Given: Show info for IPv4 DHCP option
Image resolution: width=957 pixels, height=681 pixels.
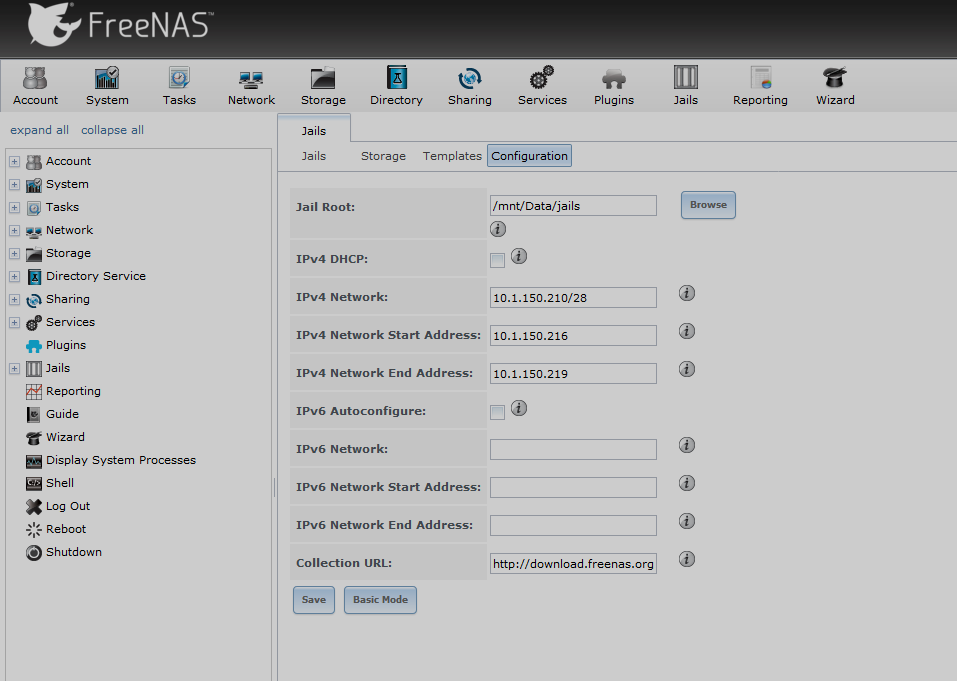Looking at the screenshot, I should pos(519,256).
